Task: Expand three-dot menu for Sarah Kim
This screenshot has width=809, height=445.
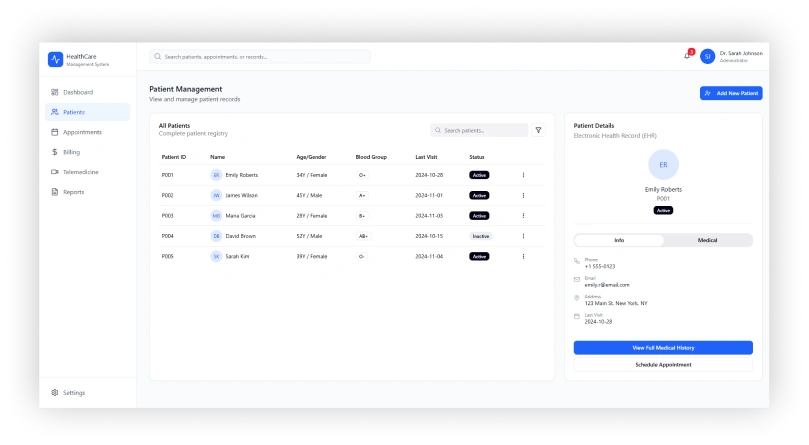Action: pos(523,256)
